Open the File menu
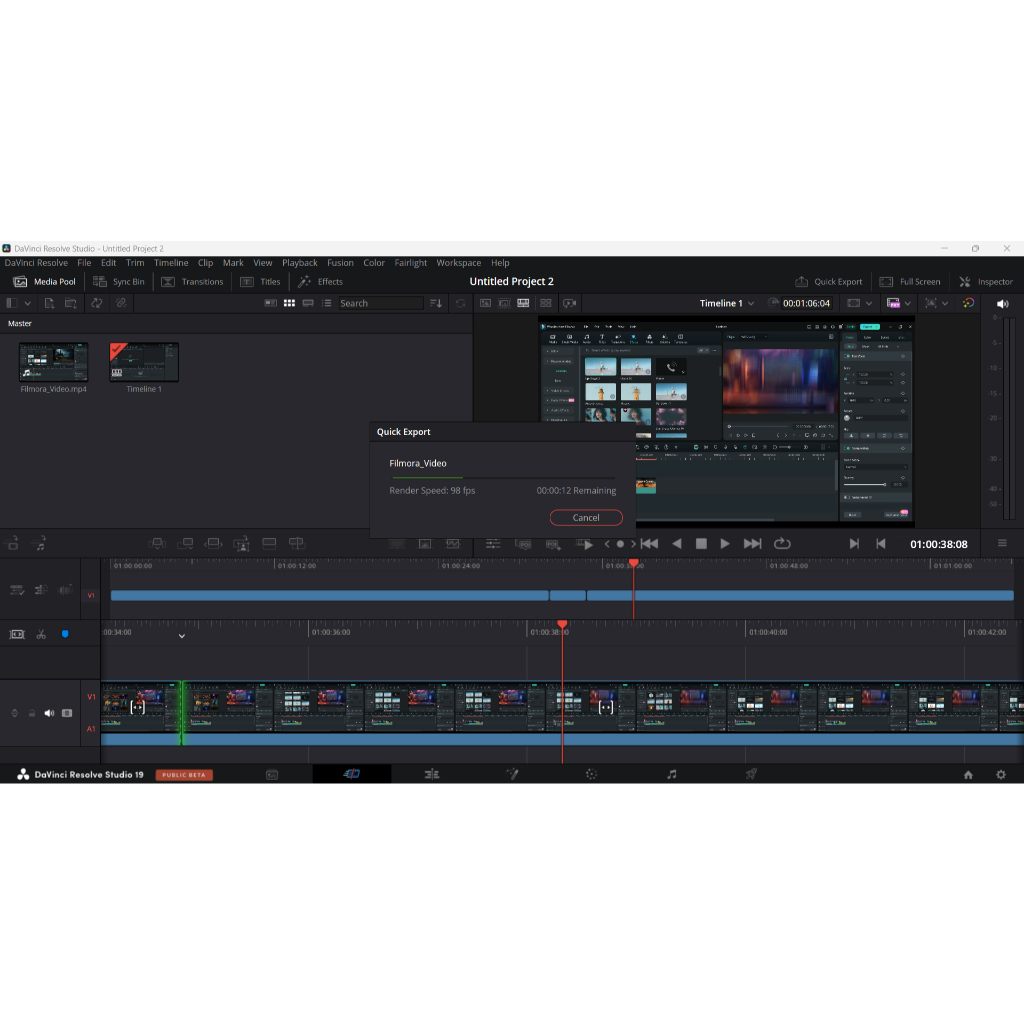 (x=84, y=263)
